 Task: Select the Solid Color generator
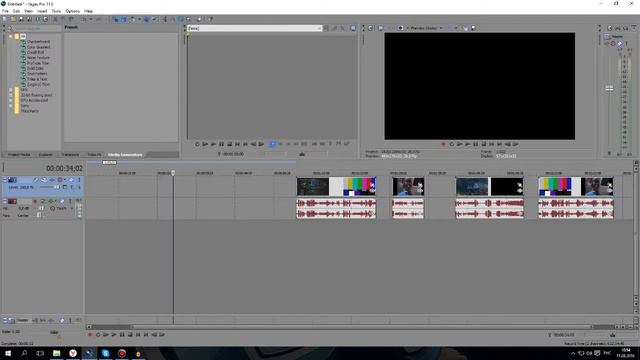(x=36, y=68)
